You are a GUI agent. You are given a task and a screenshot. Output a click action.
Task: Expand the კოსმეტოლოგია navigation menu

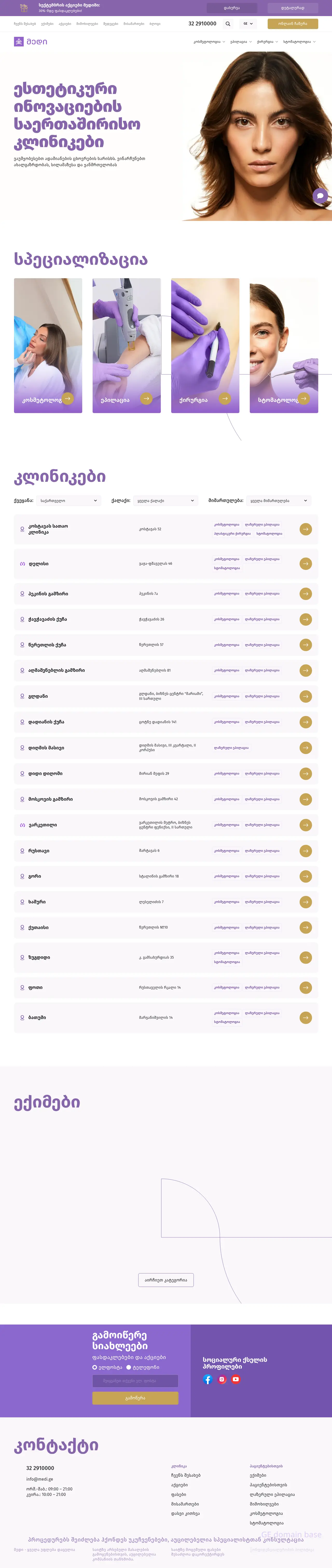209,42
